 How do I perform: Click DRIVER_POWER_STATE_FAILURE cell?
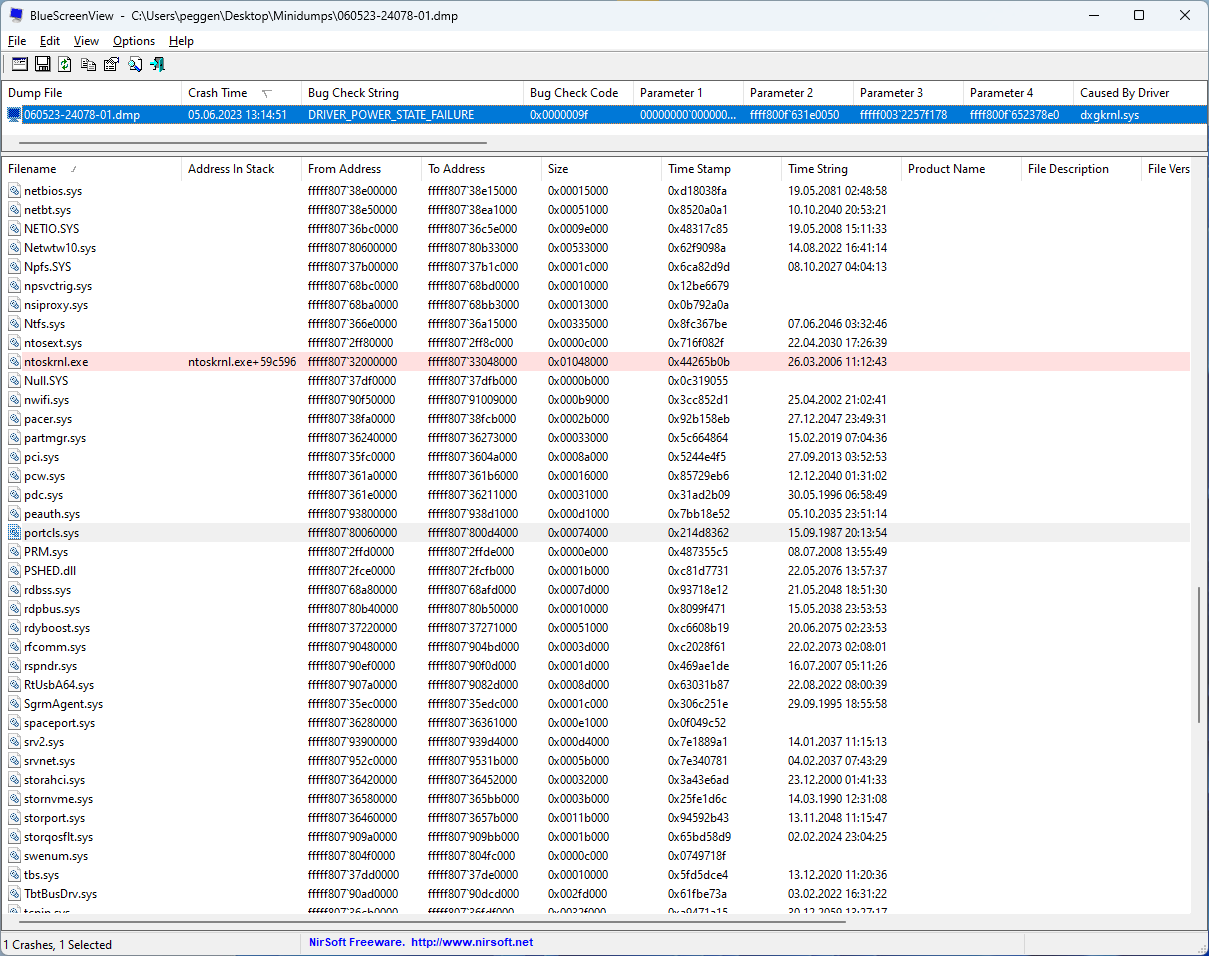[x=391, y=115]
